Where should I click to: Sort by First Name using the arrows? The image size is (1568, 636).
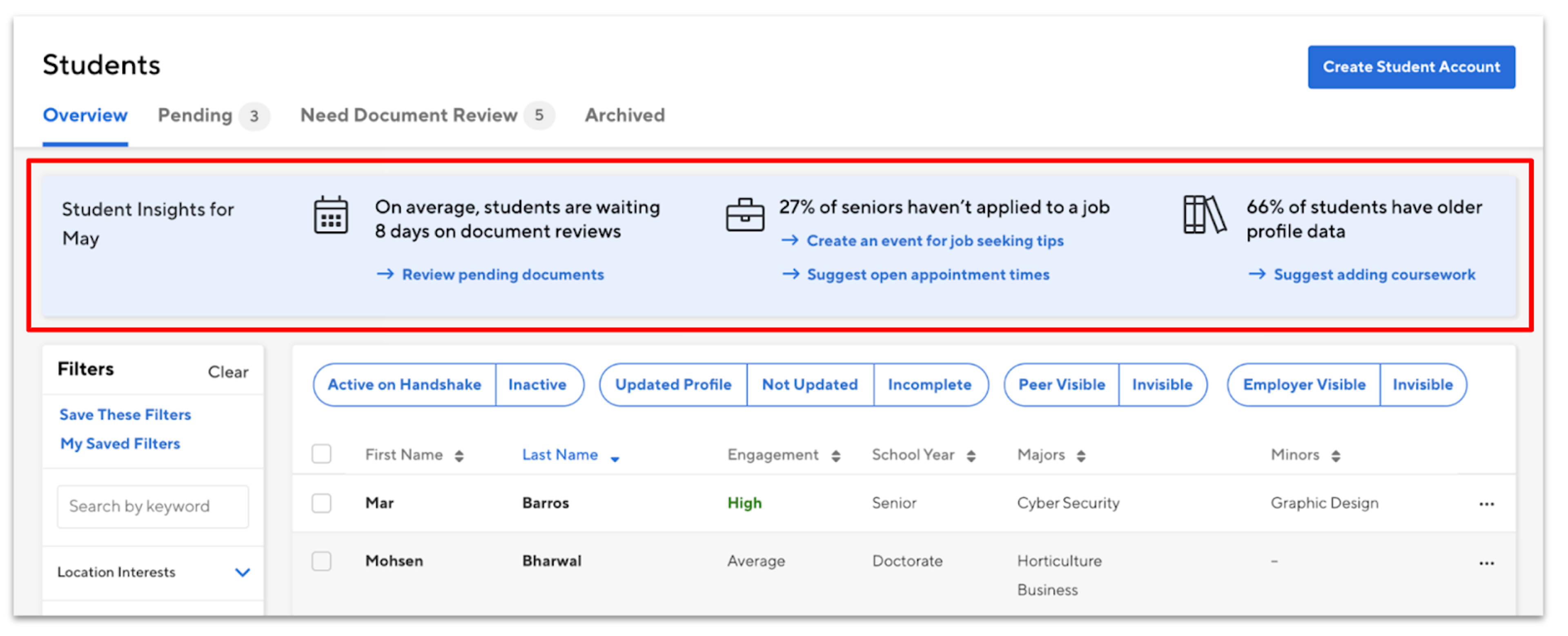coord(459,456)
